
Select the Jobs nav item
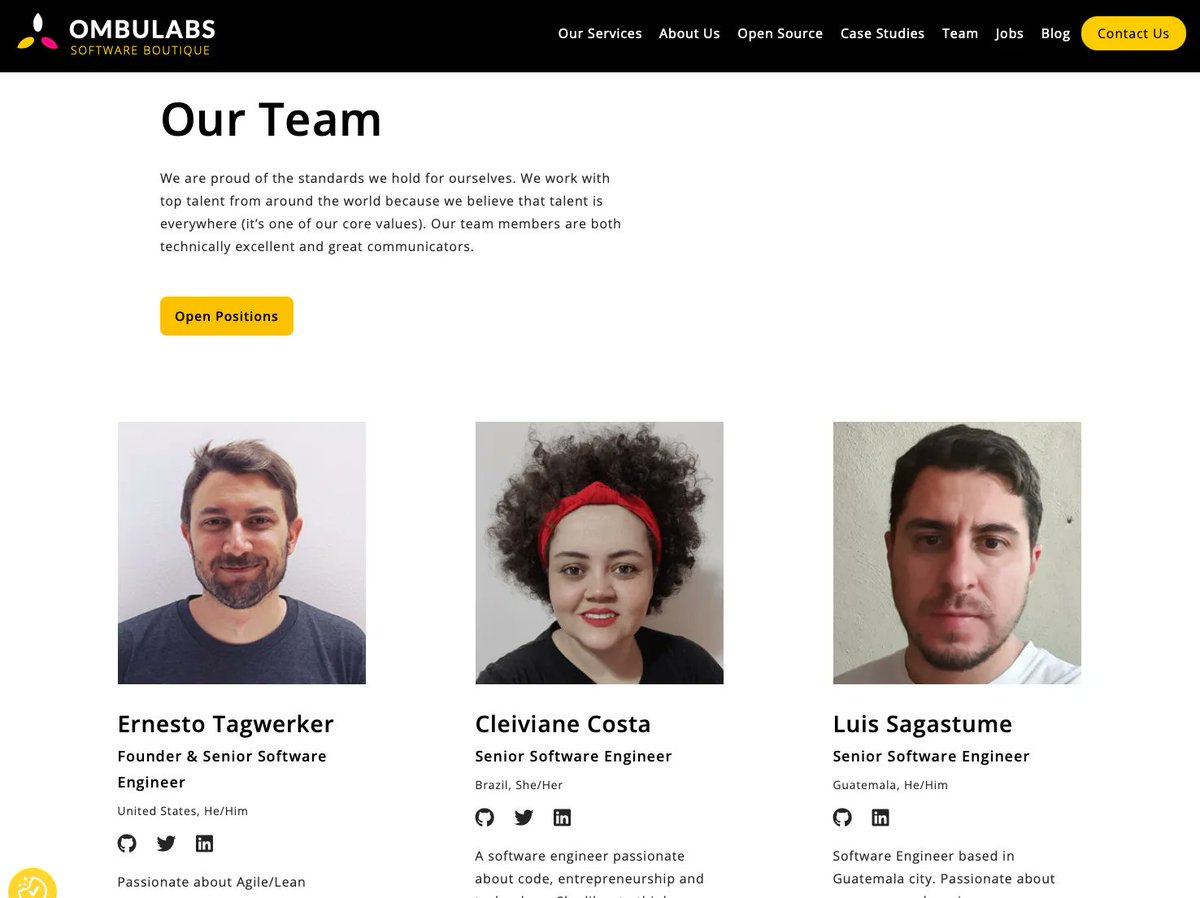click(x=1009, y=33)
